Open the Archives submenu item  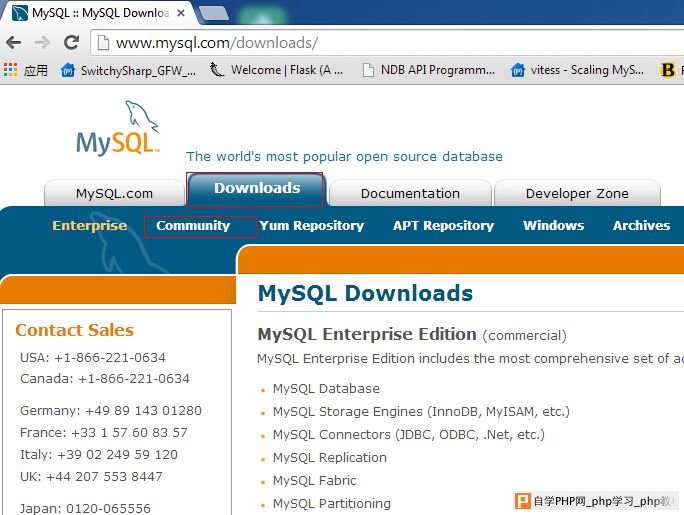641,225
